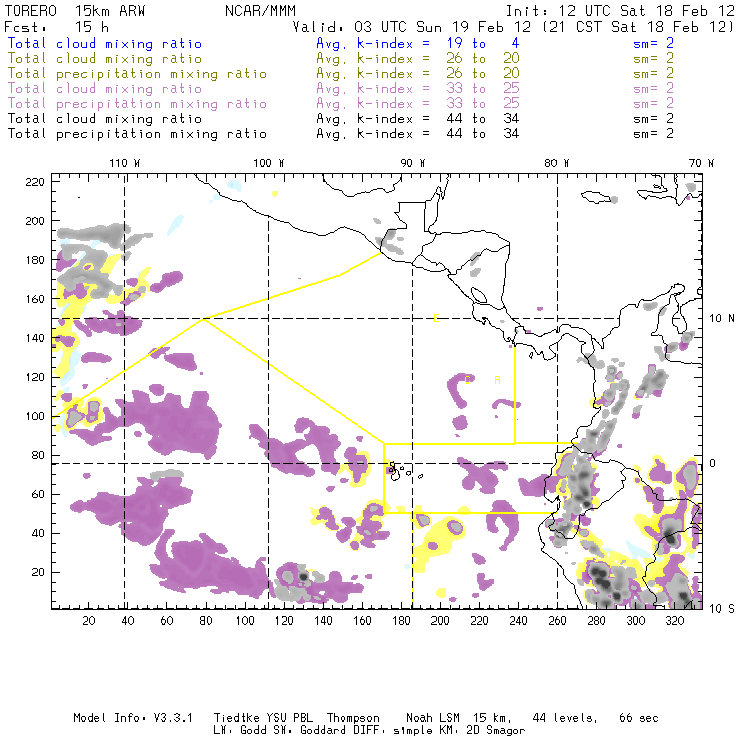The height and width of the screenshot is (740, 740).
Task: Click 'Avg. k-index = 19 to 4' text
Action: pos(418,43)
